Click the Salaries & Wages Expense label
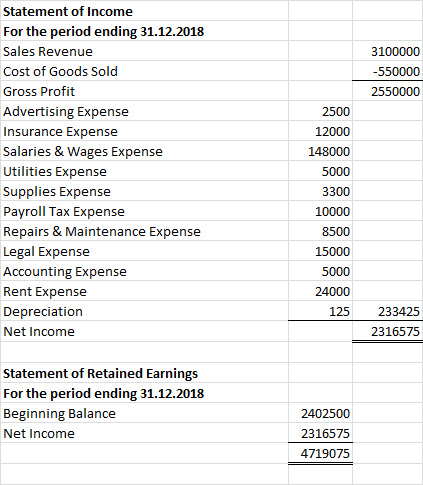This screenshot has width=423, height=485. pos(83,152)
